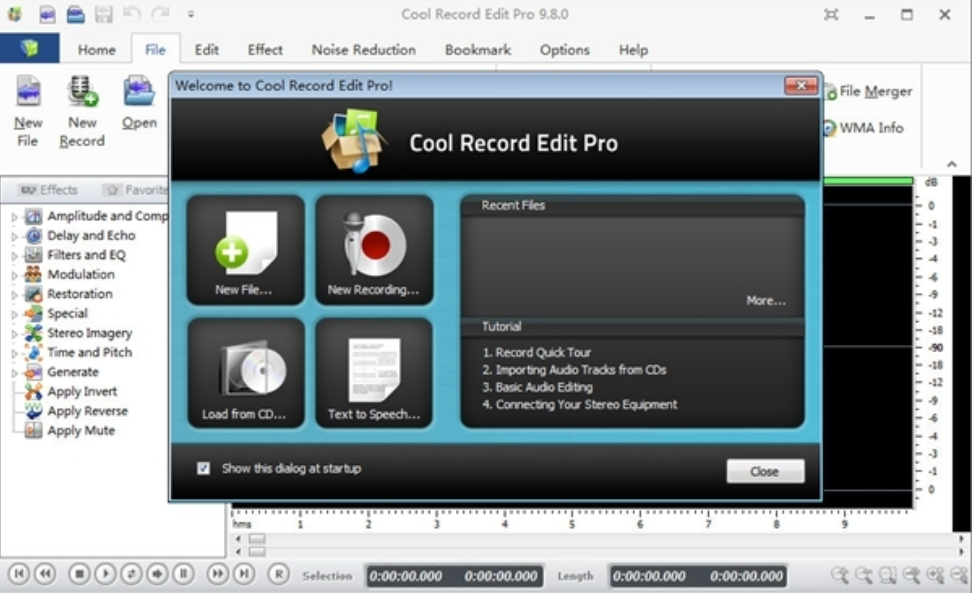Open the Options tab
The width and height of the screenshot is (974, 593).
(564, 50)
